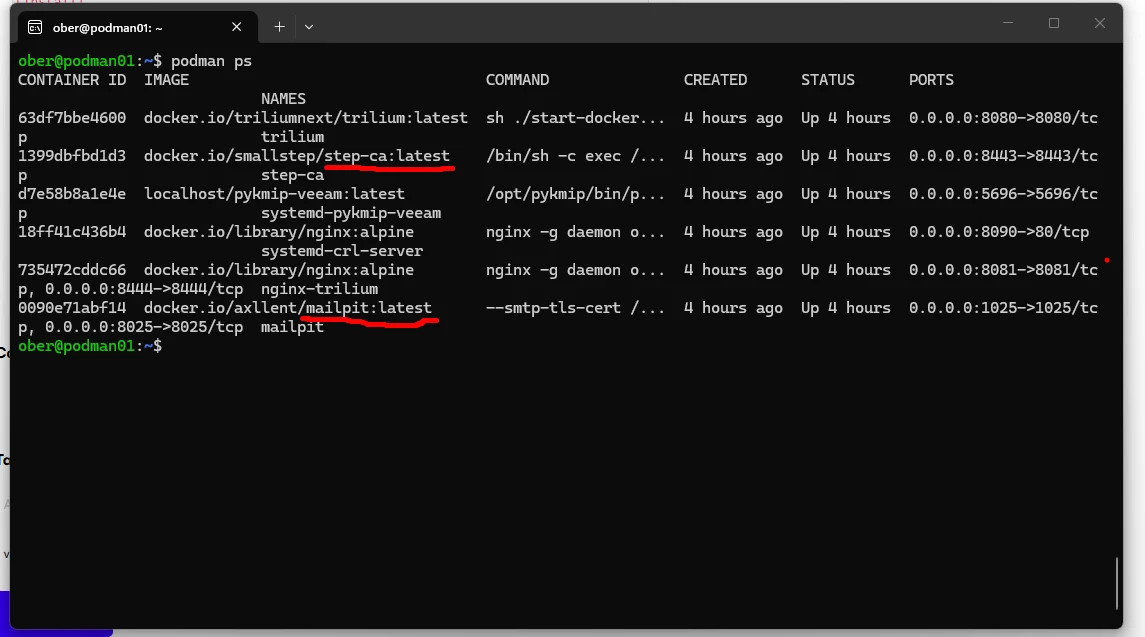Open a new terminal tab with plus button

tap(279, 27)
